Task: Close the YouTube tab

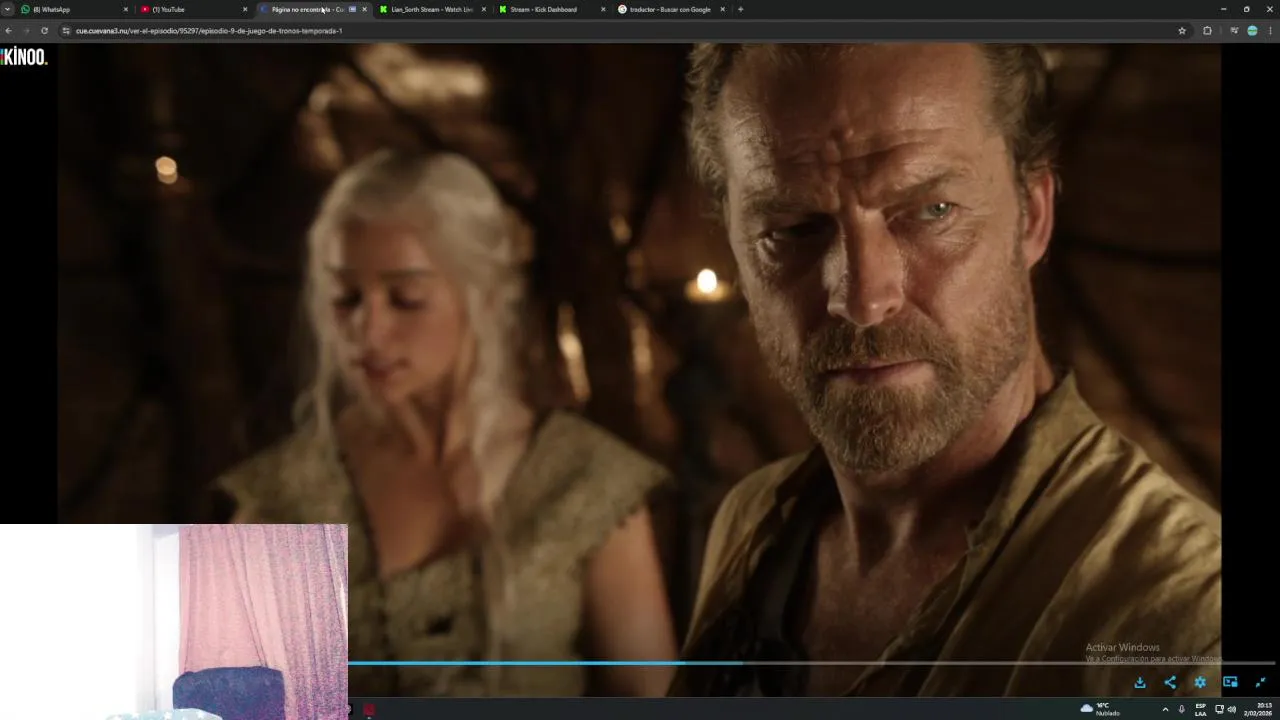Action: tap(245, 9)
